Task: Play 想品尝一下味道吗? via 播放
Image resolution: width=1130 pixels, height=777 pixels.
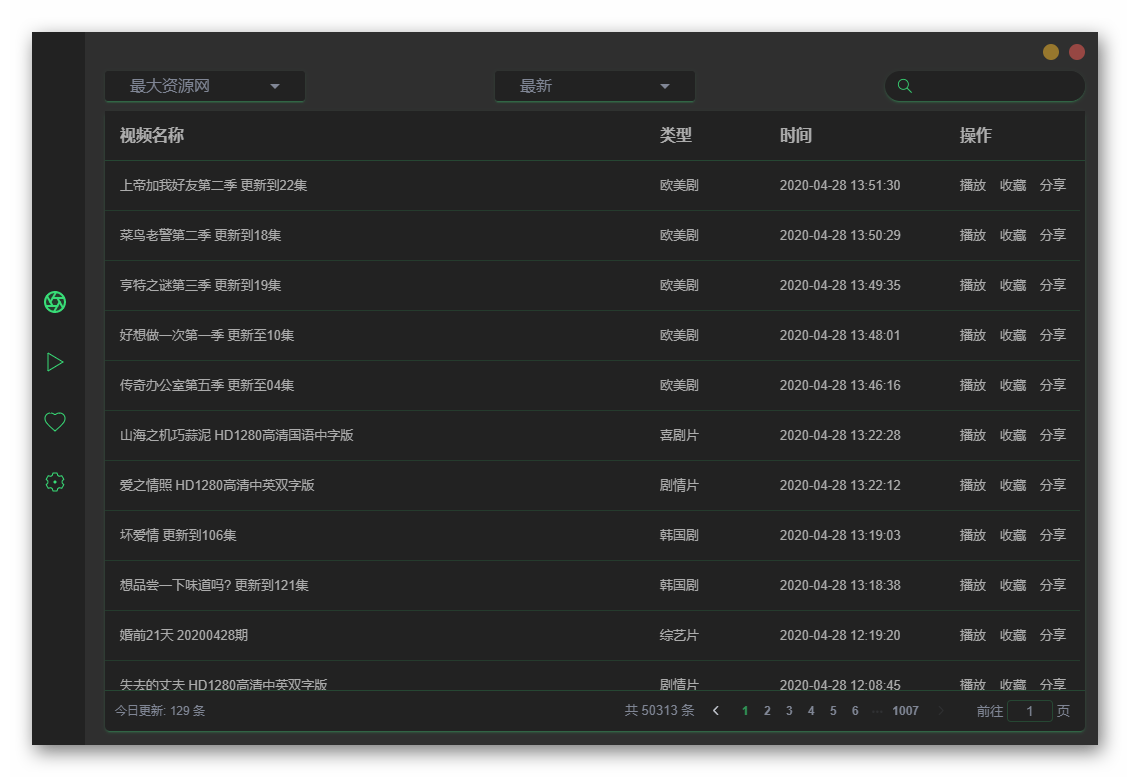Action: [x=972, y=585]
